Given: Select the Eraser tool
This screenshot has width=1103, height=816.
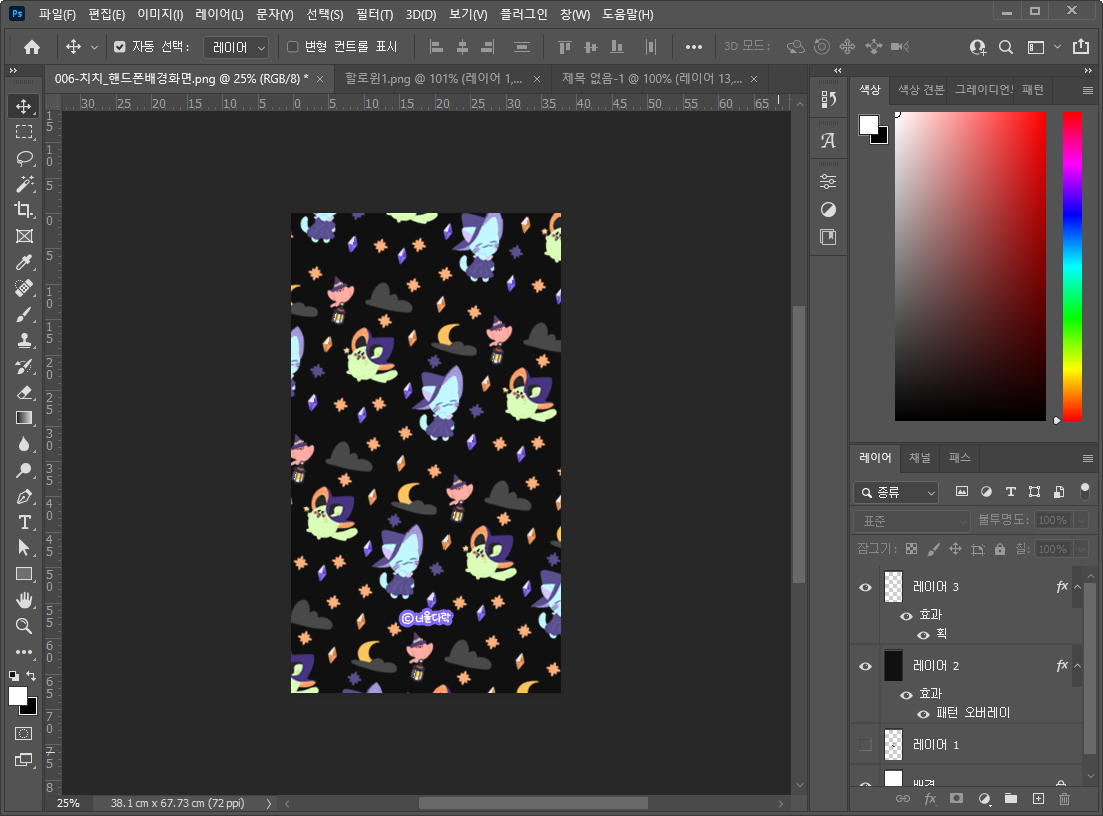Looking at the screenshot, I should click(x=24, y=392).
